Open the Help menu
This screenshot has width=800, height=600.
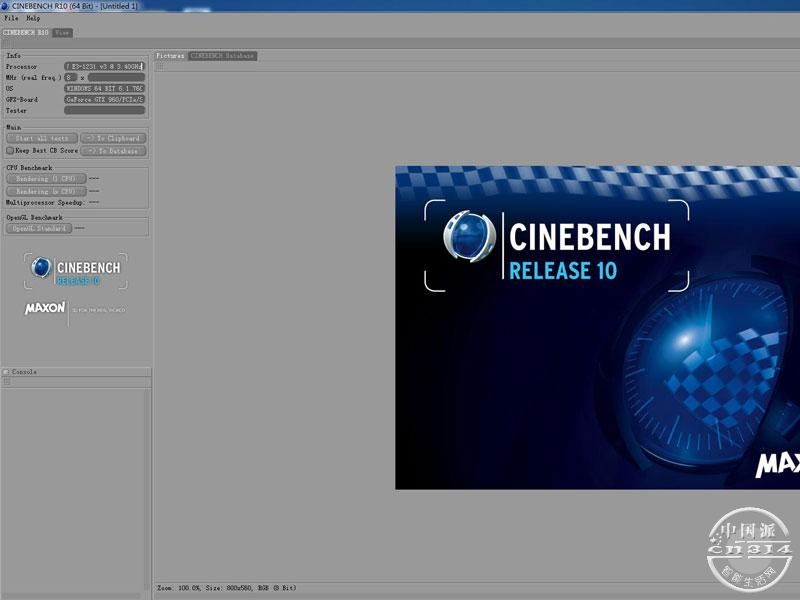pyautogui.click(x=33, y=18)
